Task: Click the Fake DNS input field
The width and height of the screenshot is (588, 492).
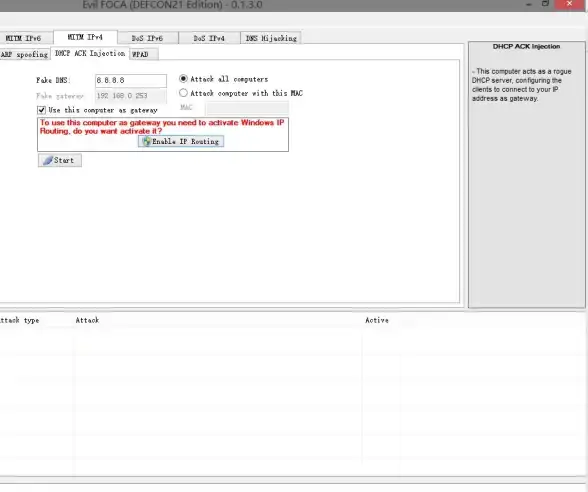Action: click(x=130, y=80)
